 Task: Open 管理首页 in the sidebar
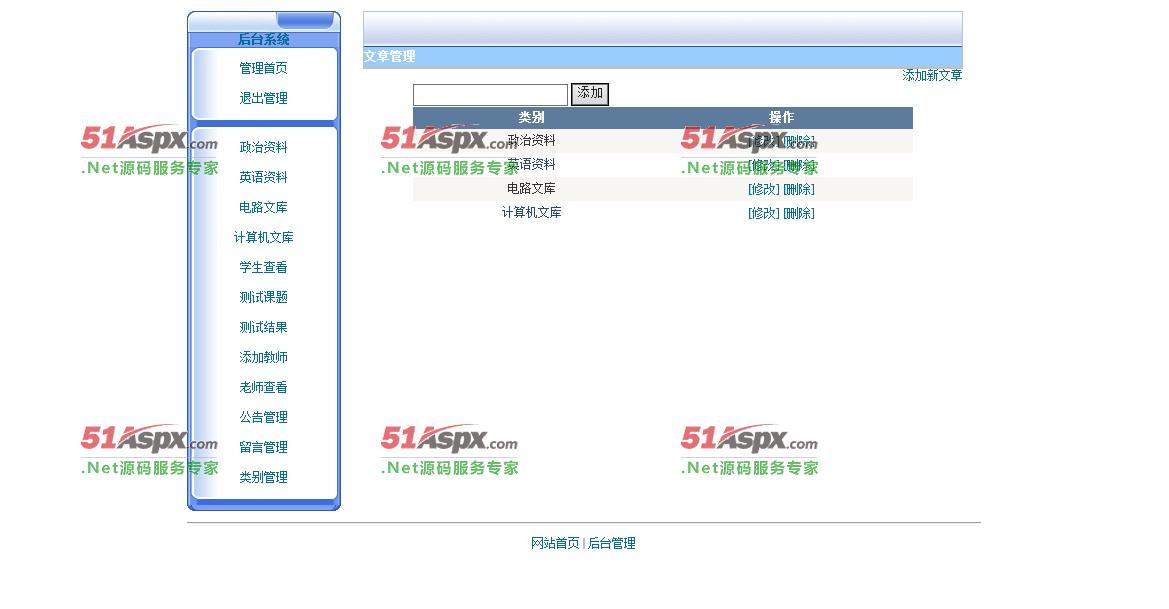click(x=263, y=69)
